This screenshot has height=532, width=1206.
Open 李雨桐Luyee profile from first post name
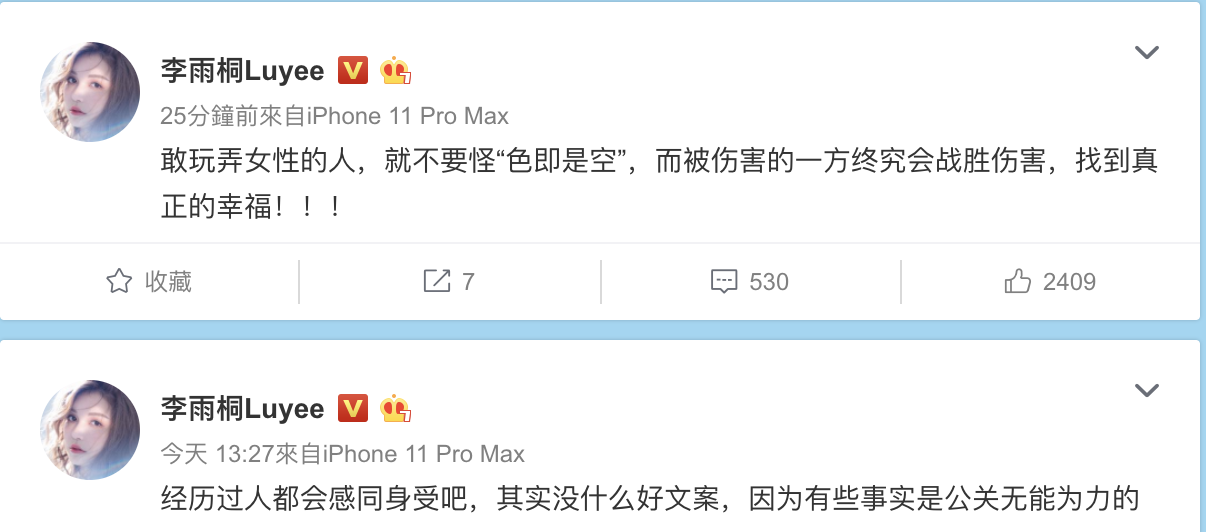[243, 71]
